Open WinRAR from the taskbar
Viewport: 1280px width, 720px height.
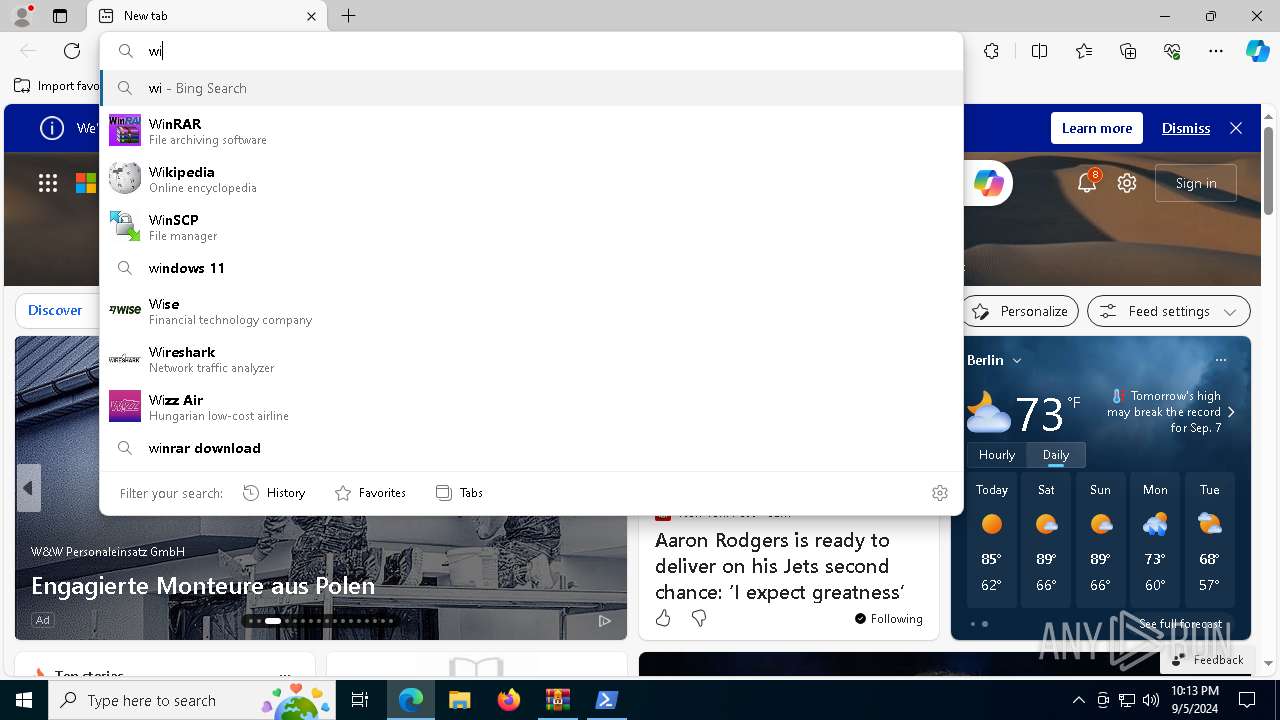(x=557, y=700)
